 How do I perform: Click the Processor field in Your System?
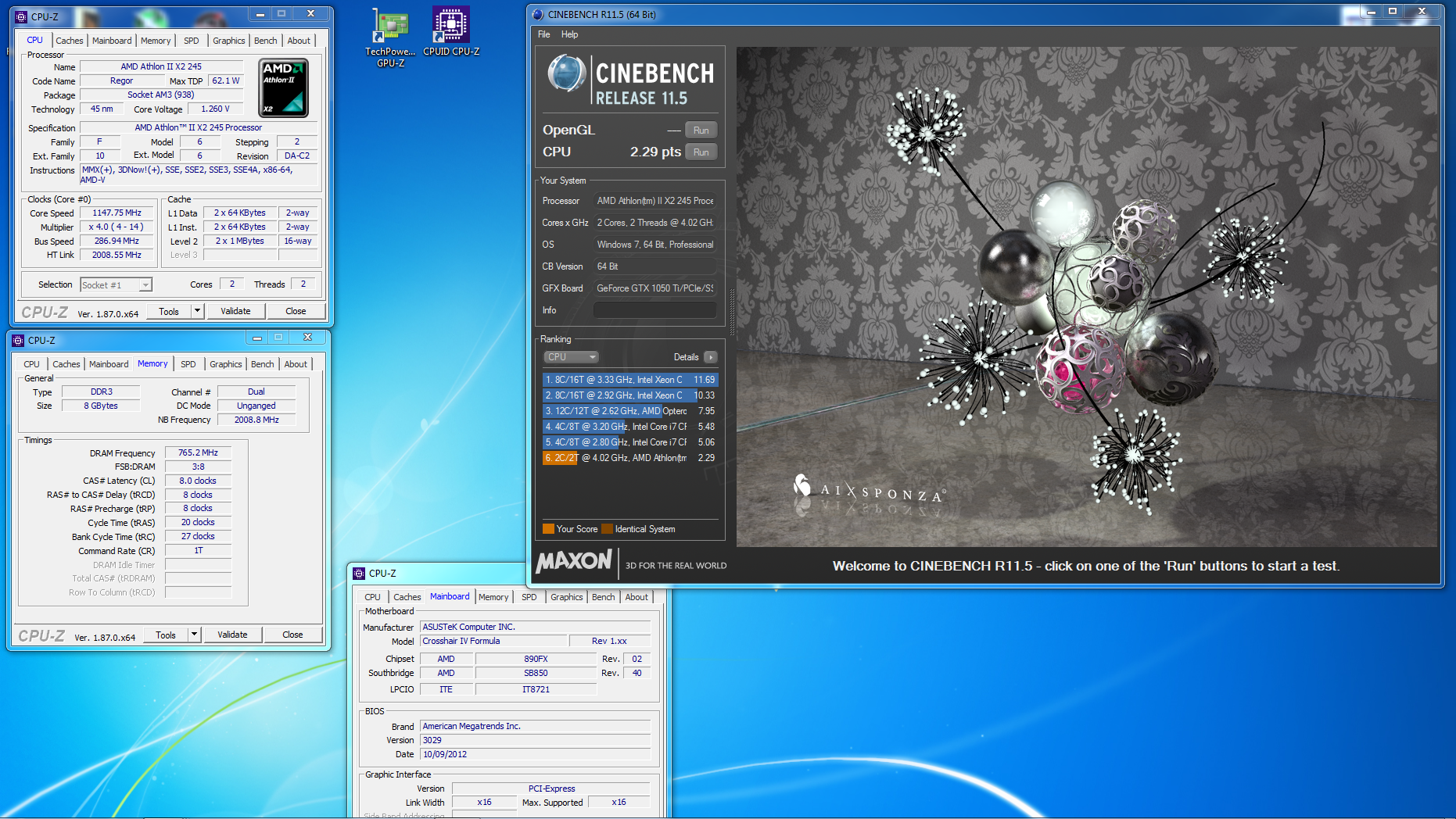click(x=654, y=201)
